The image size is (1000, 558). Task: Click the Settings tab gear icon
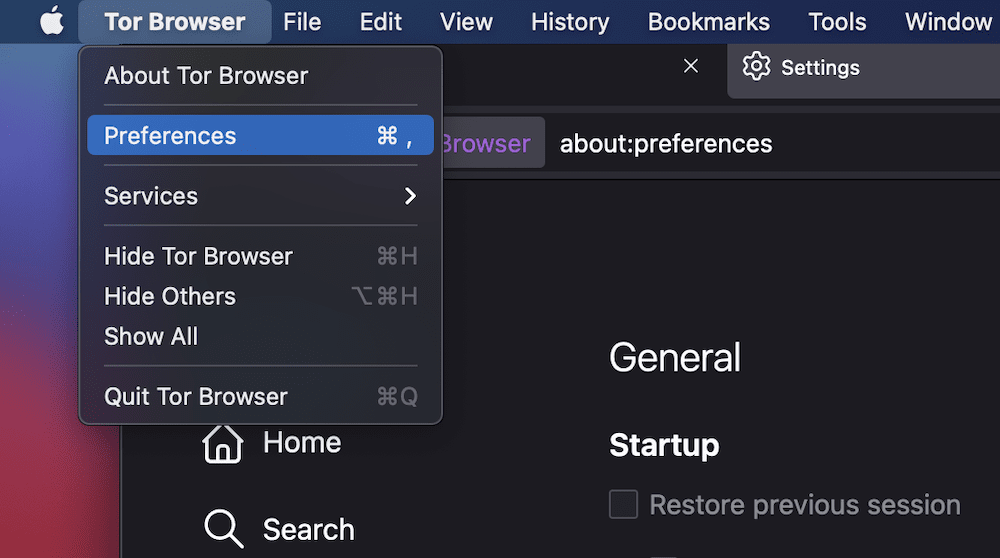pos(757,67)
